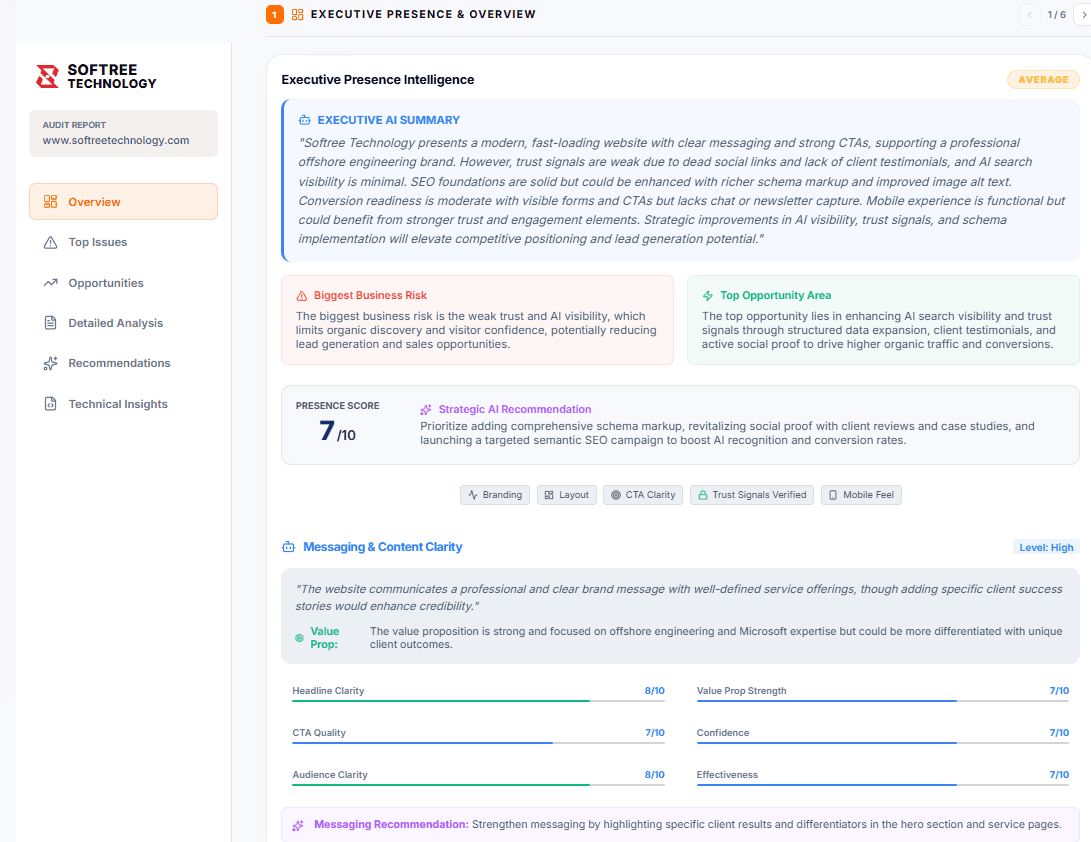Click the Effectiveness 7/10 score
The height and width of the screenshot is (842, 1091).
point(1059,775)
